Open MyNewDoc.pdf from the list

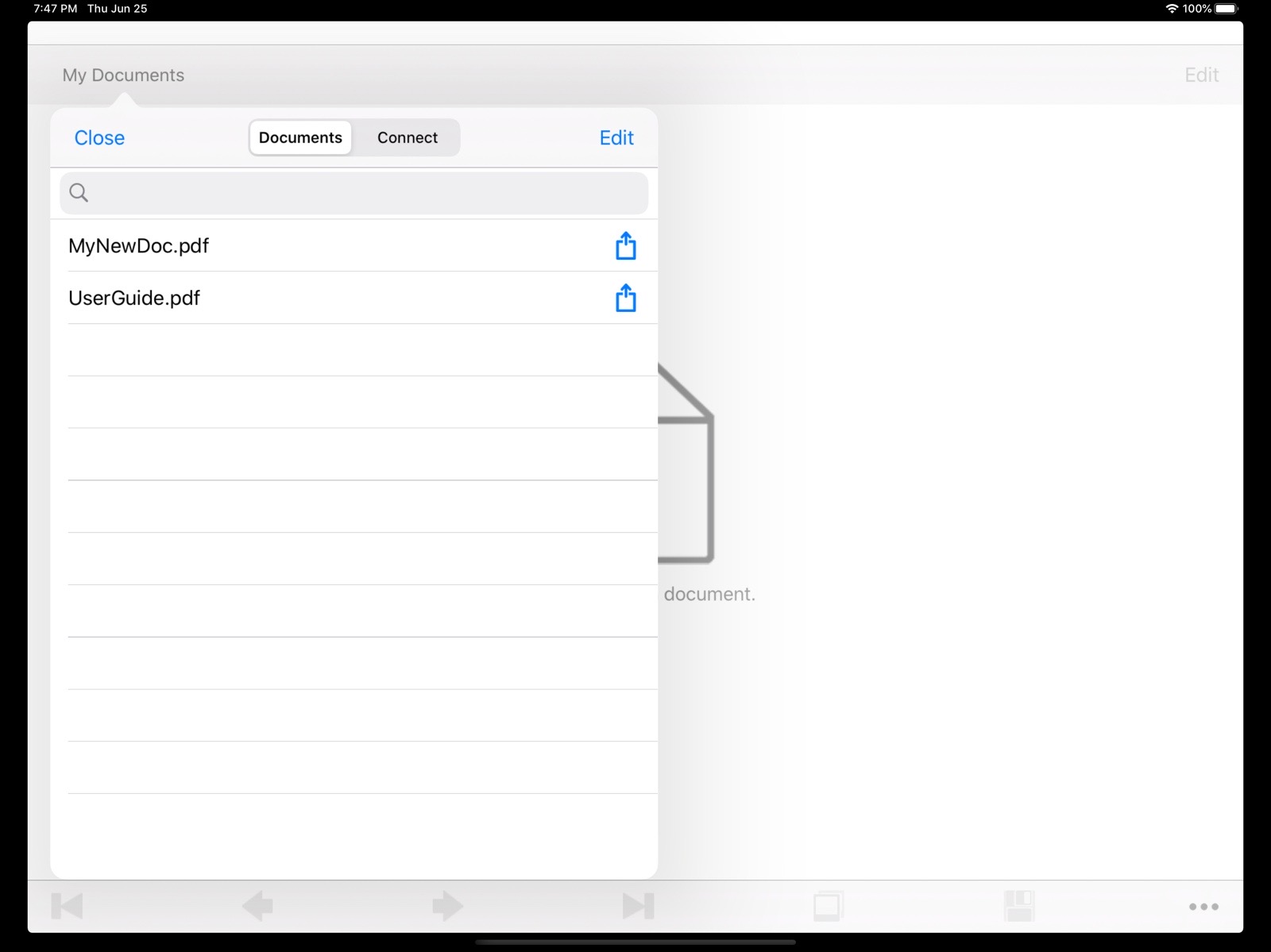click(139, 246)
